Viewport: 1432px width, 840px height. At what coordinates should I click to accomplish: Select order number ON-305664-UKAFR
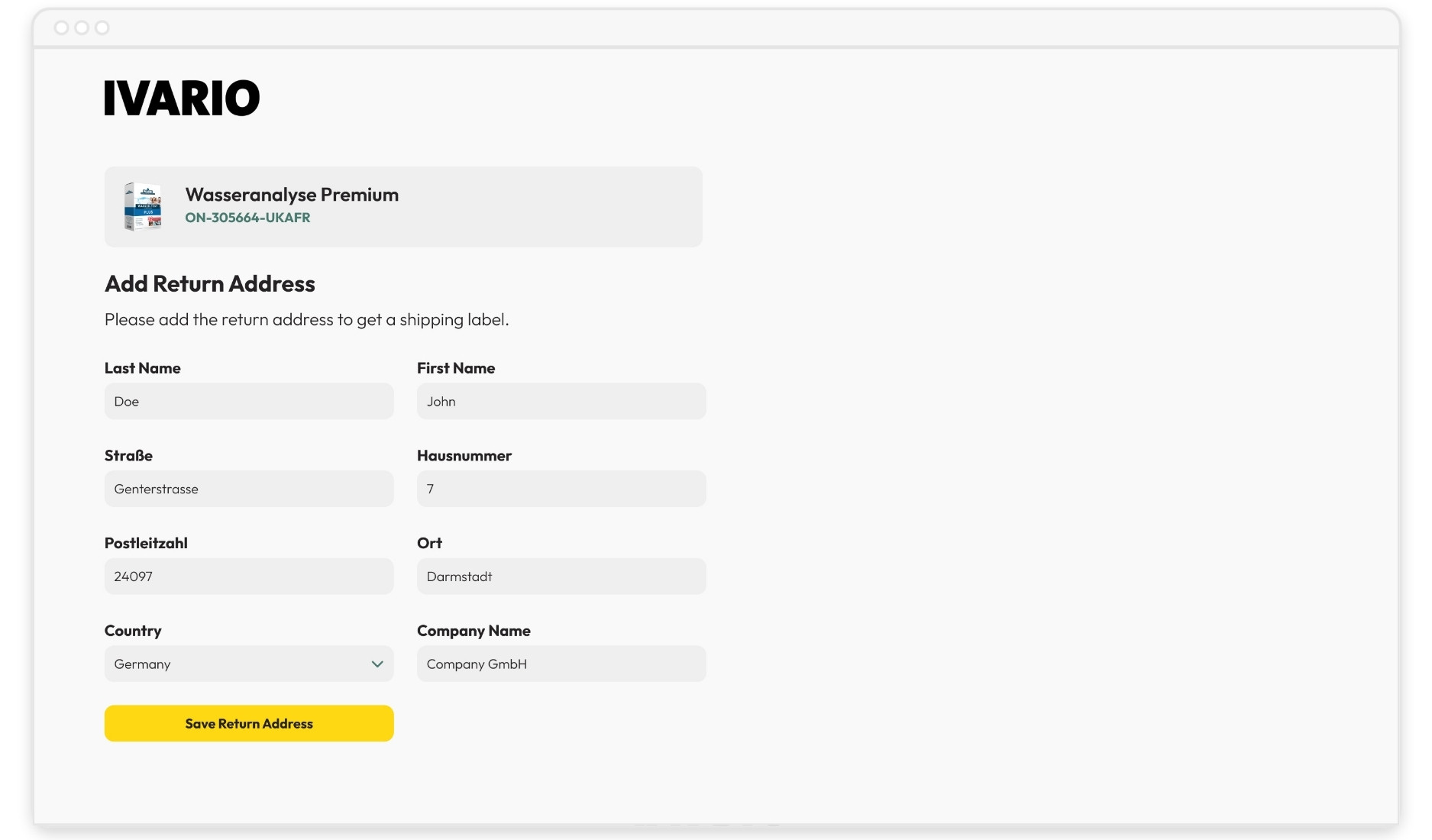(247, 218)
